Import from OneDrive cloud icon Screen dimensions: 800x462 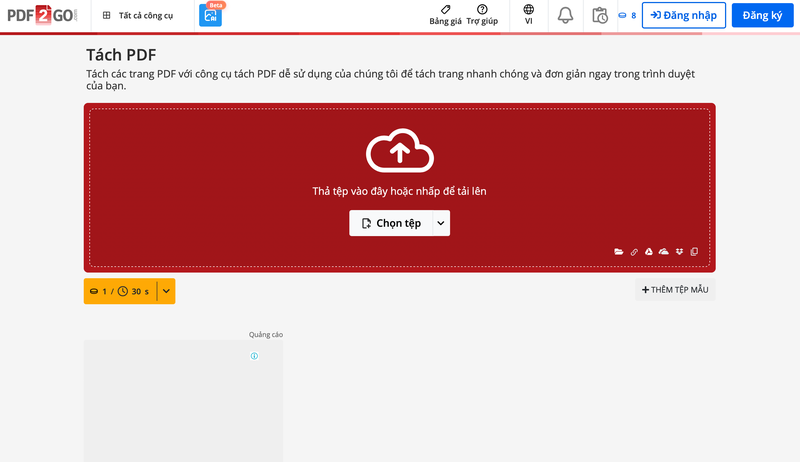click(664, 251)
